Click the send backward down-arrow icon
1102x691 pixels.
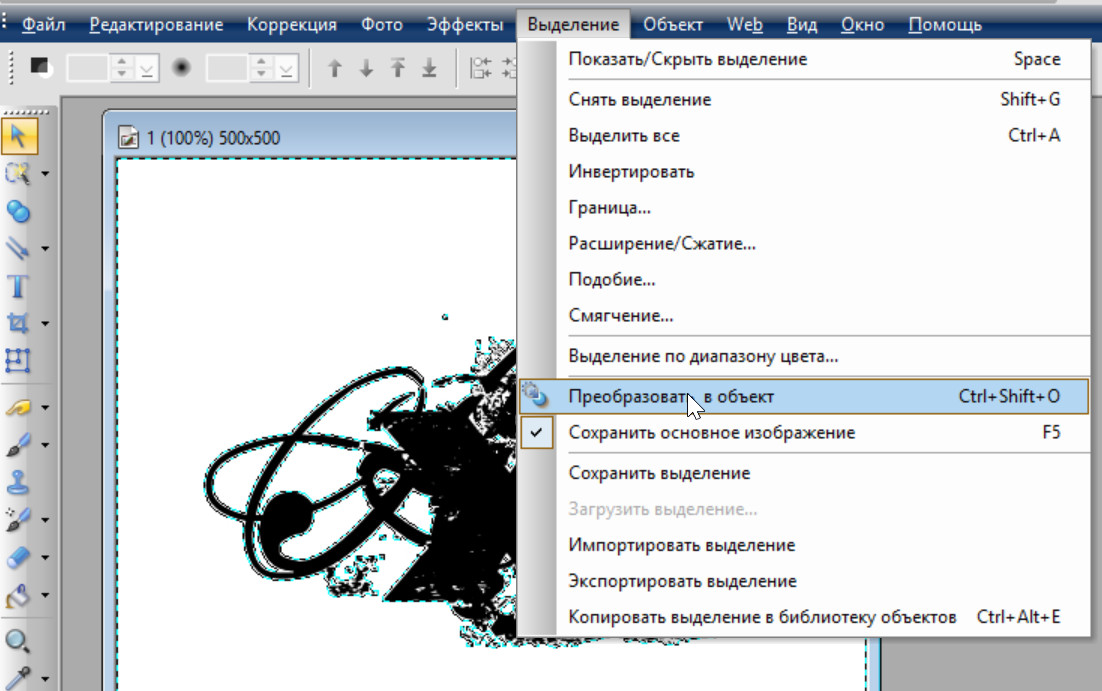pos(366,68)
